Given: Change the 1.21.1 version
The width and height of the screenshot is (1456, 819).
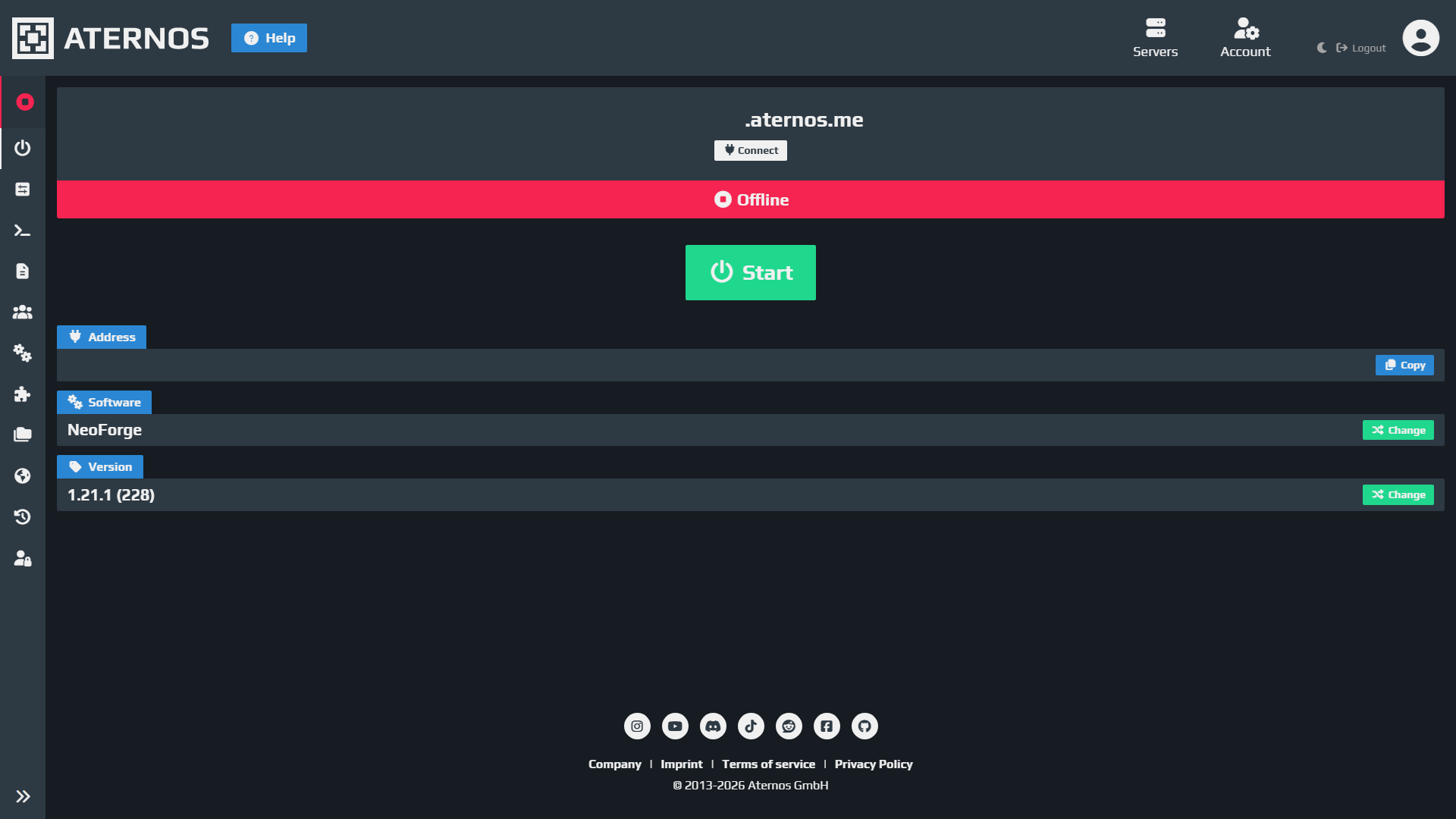Looking at the screenshot, I should click(1398, 494).
